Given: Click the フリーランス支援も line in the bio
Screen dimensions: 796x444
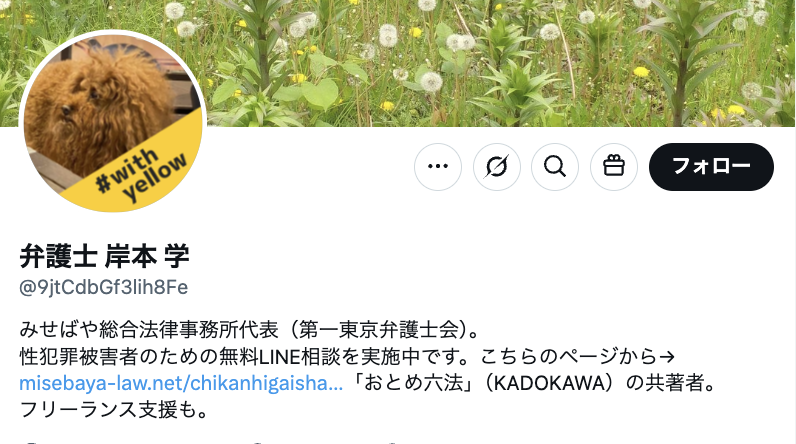Looking at the screenshot, I should coord(114,409).
